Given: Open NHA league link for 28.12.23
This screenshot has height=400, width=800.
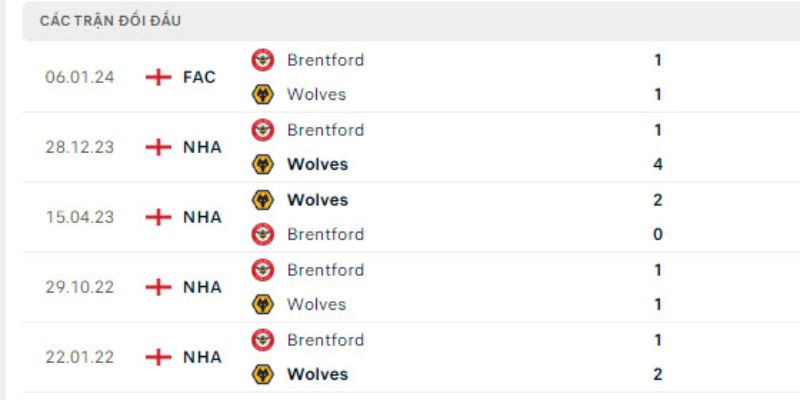Looking at the screenshot, I should [202, 147].
